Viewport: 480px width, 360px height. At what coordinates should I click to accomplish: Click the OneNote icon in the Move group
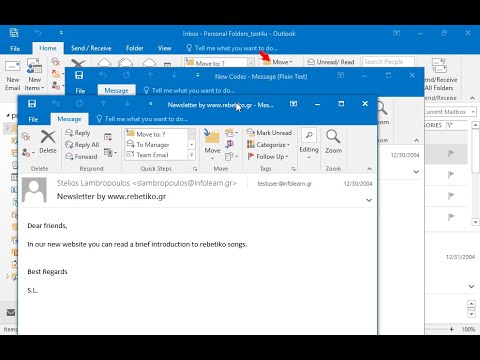click(230, 144)
